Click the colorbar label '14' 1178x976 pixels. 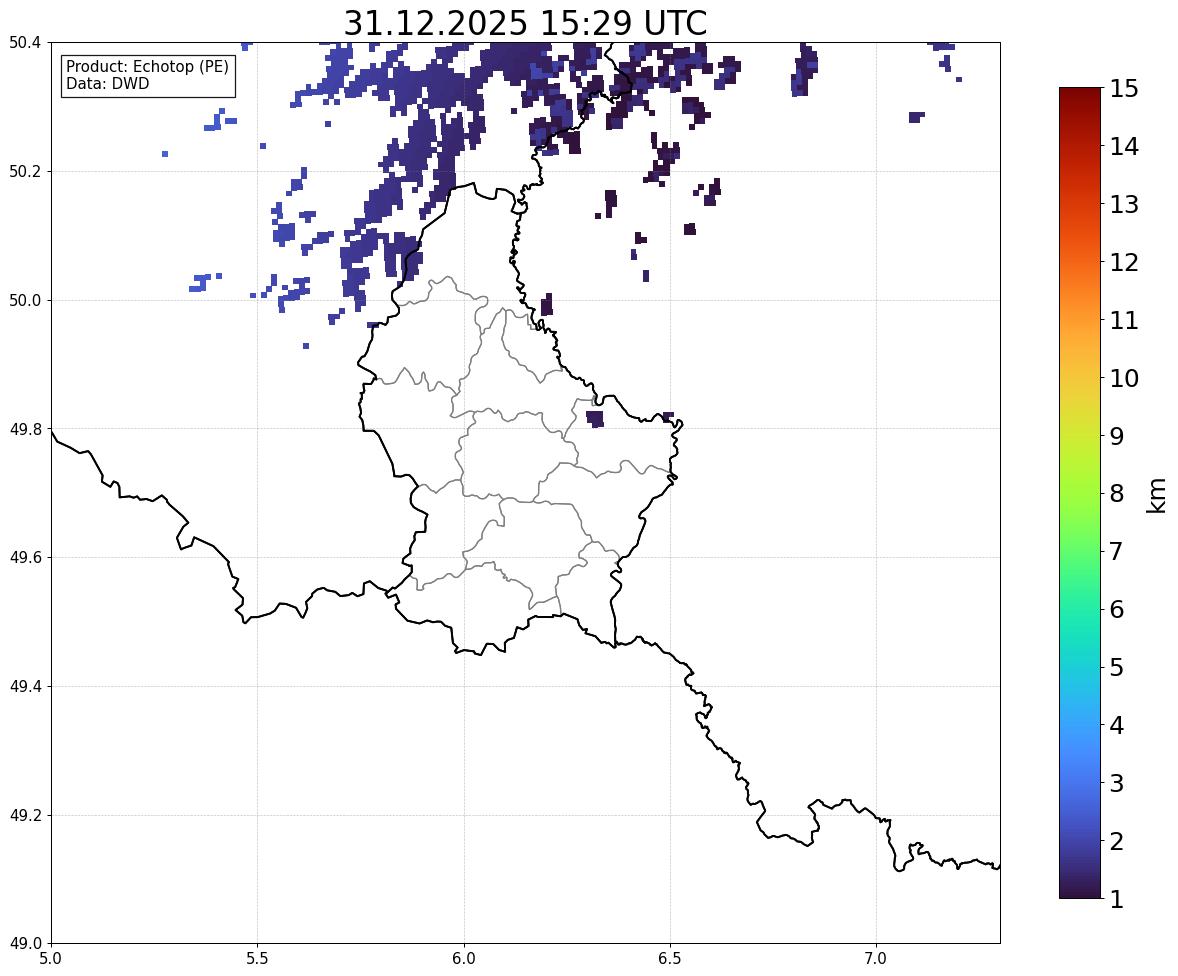click(1124, 147)
